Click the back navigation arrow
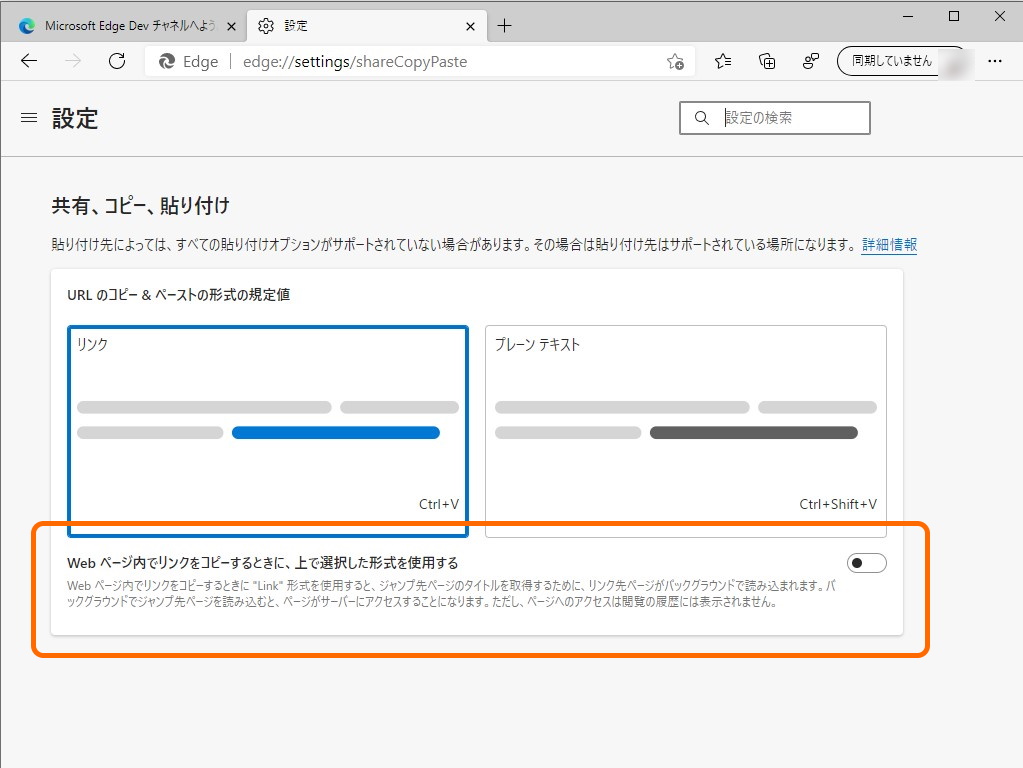 28,60
